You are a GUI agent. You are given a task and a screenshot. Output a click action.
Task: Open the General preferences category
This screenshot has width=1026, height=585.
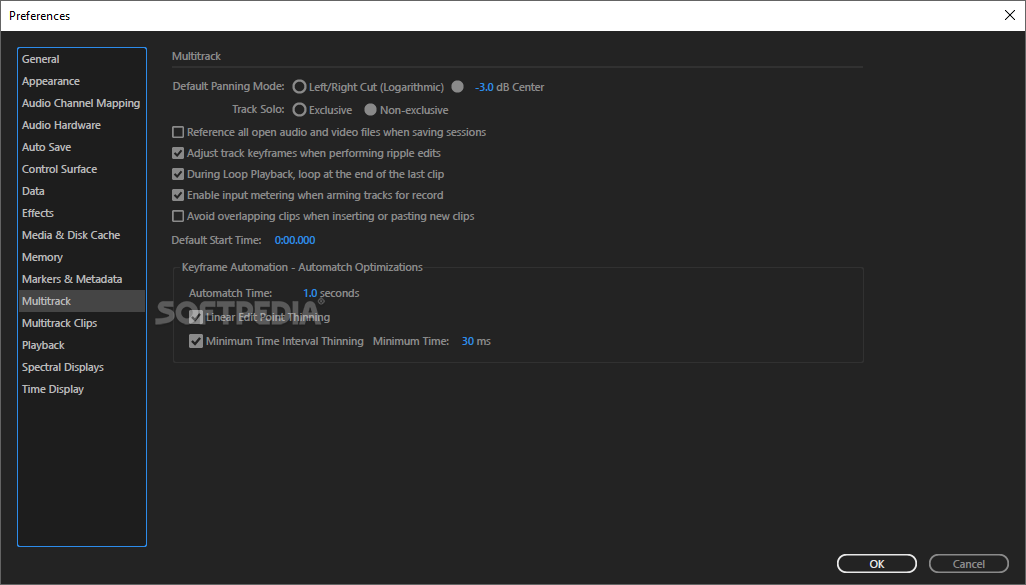coord(82,59)
